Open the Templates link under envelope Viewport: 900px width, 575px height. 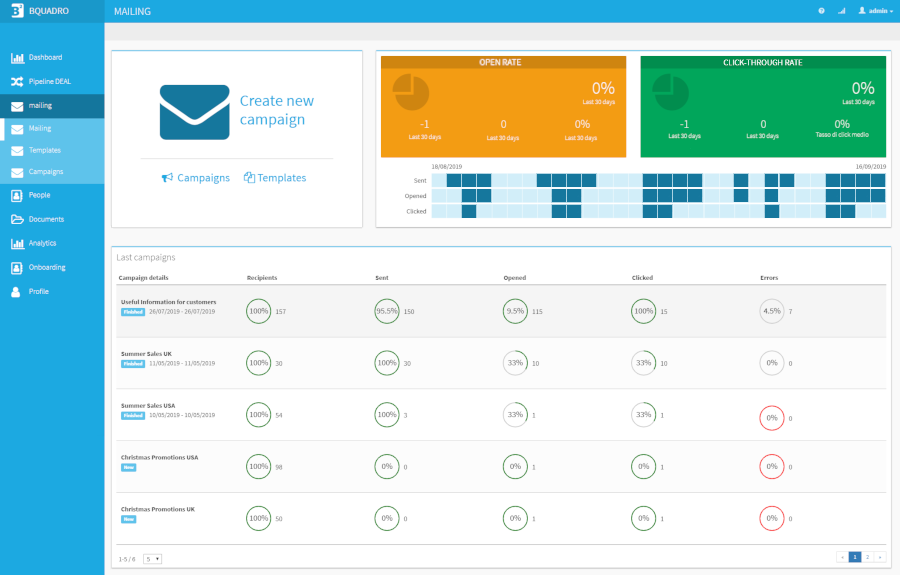[281, 178]
